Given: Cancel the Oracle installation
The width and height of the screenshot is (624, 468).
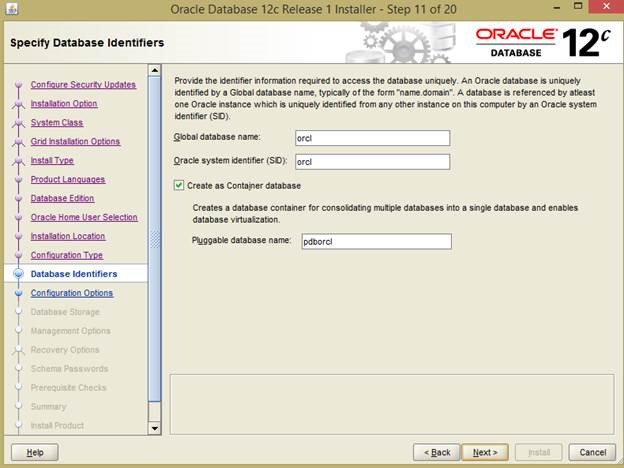Looking at the screenshot, I should pos(592,452).
